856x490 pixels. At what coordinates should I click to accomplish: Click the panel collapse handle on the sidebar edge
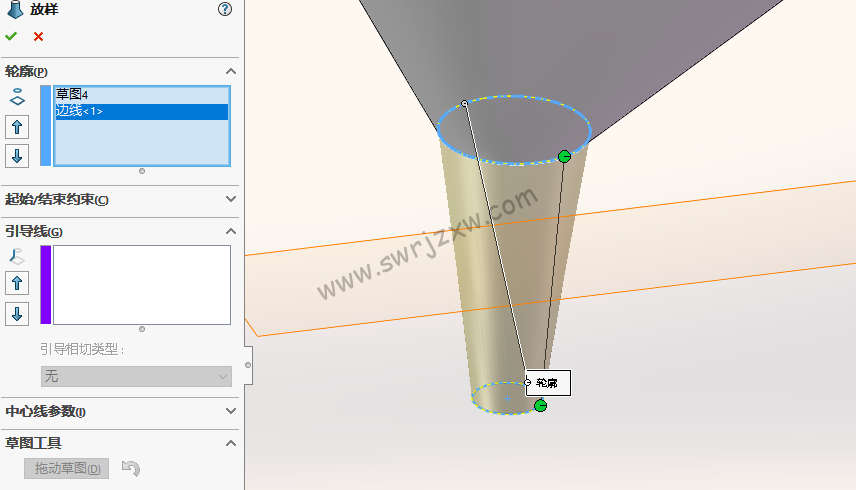pos(248,364)
